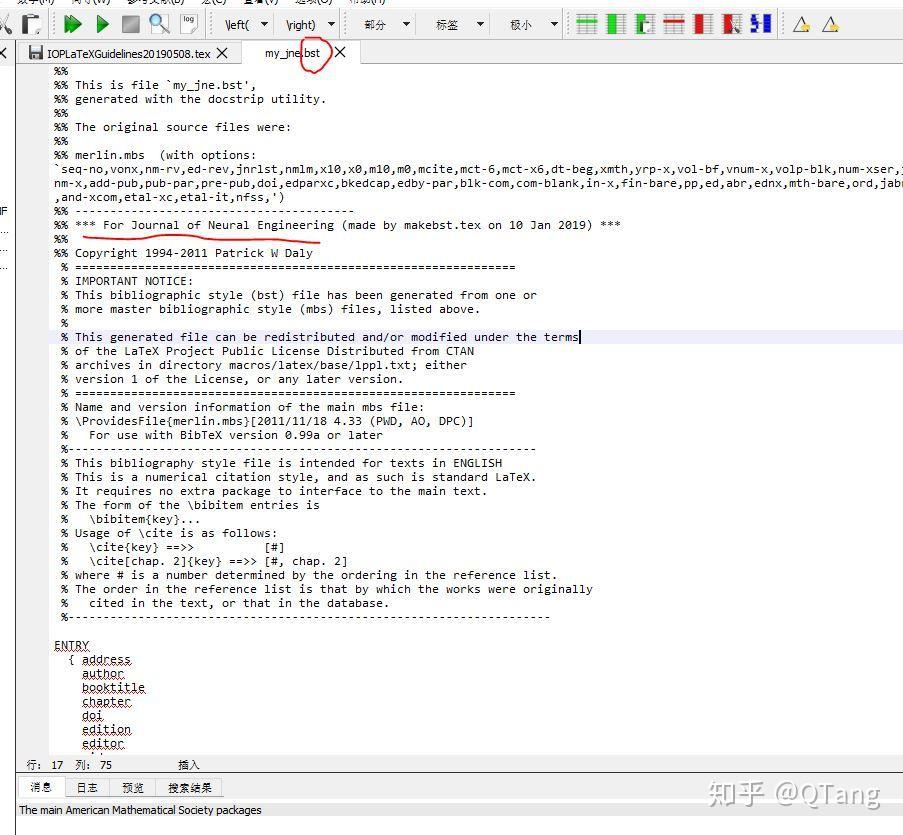
Task: Click the 插入 insert mode indicator
Action: click(x=188, y=765)
